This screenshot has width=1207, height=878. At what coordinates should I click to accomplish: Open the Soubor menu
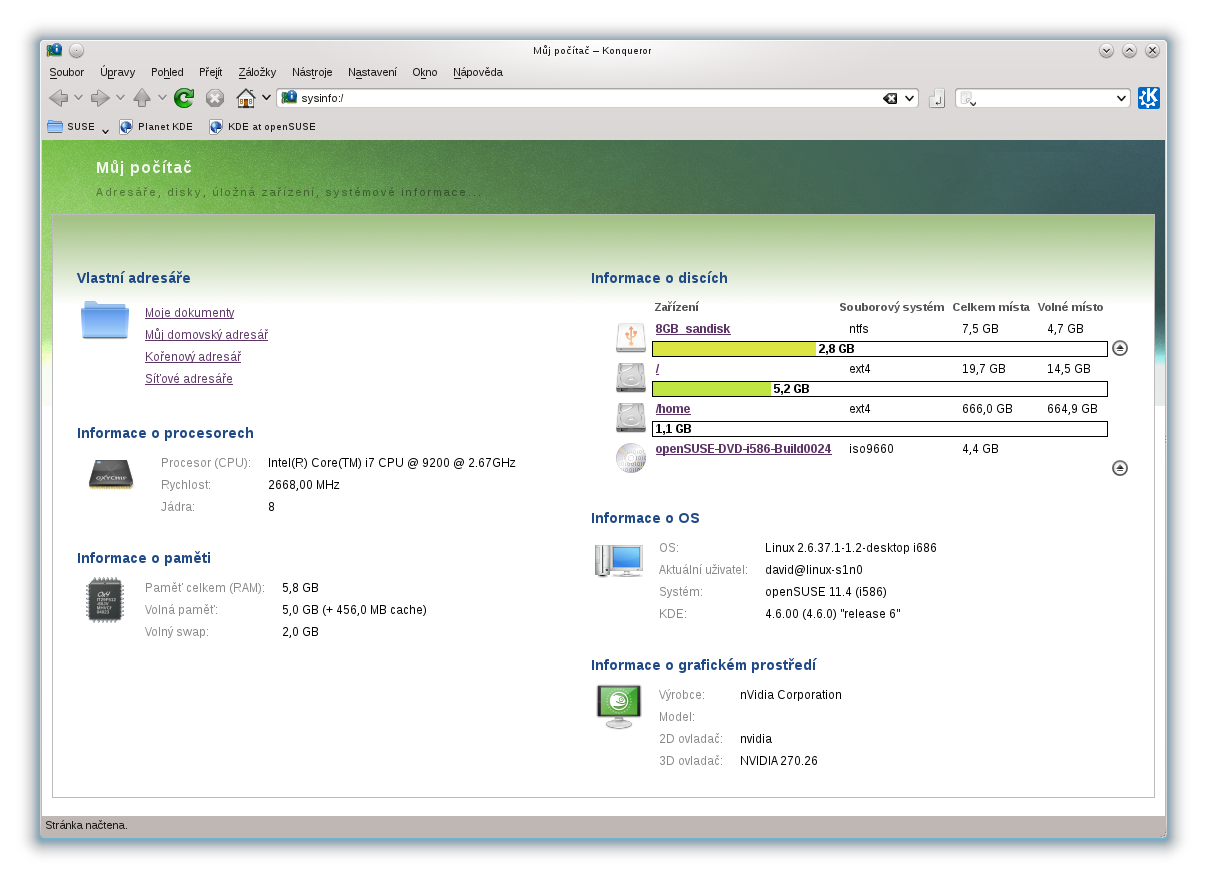click(x=67, y=72)
